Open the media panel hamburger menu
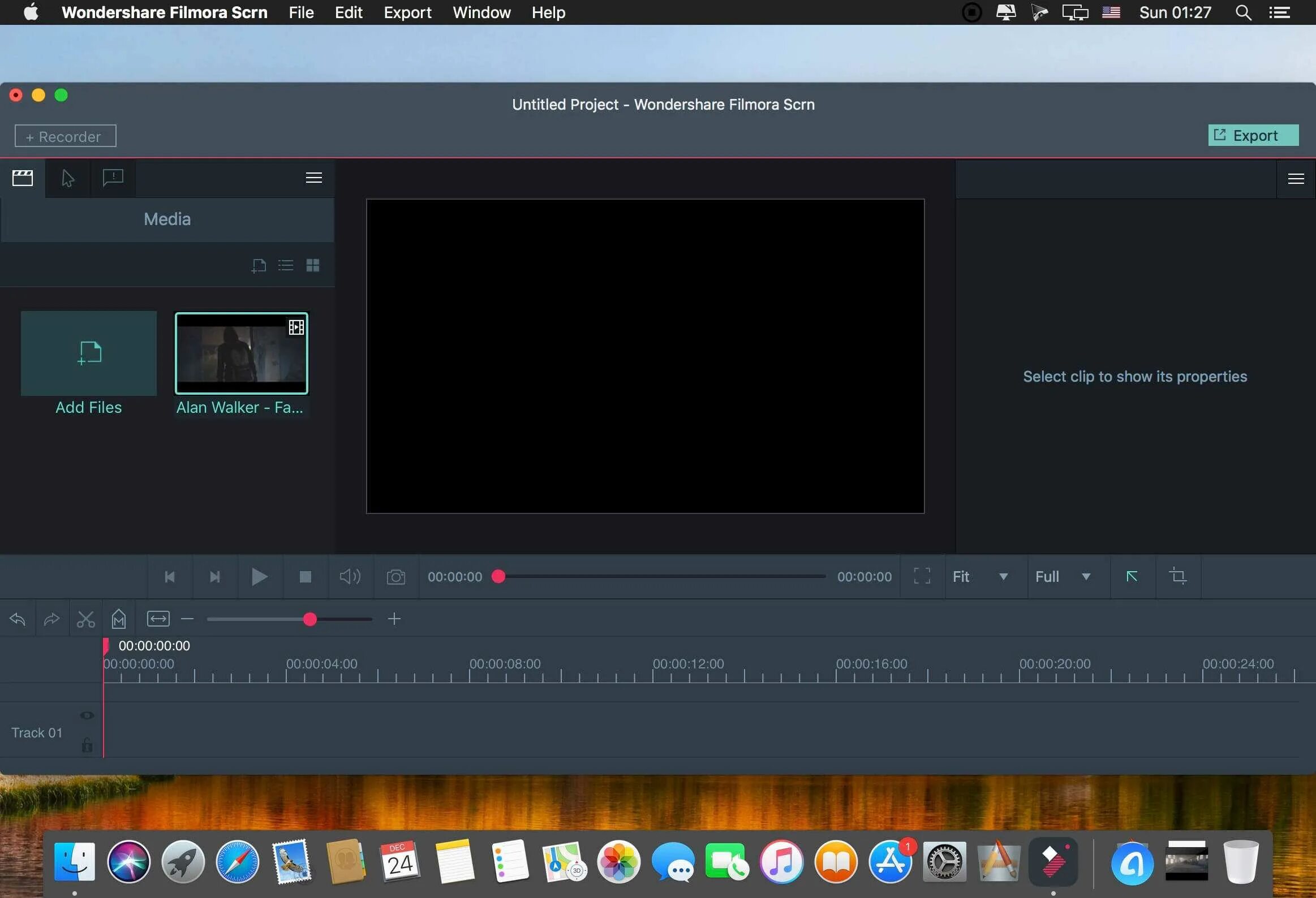Viewport: 1316px width, 898px height. 313,178
